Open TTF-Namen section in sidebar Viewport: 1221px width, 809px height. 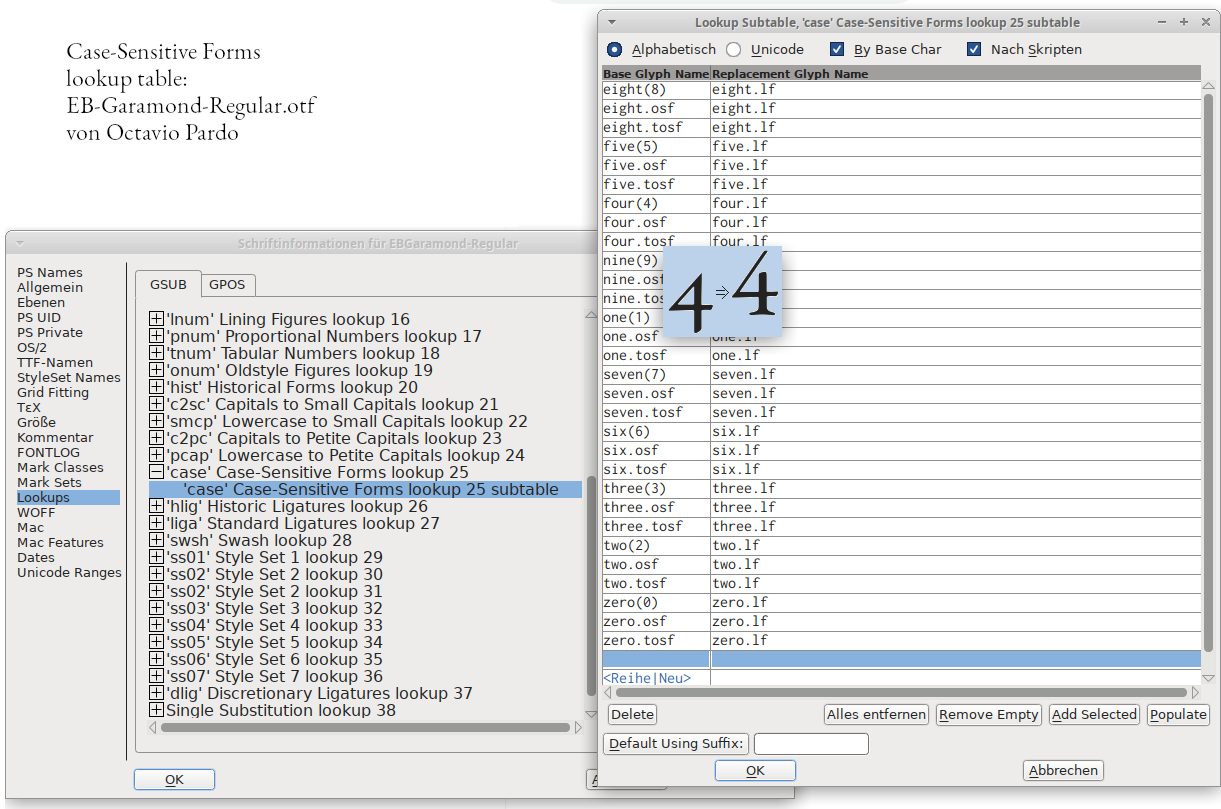pyautogui.click(x=55, y=362)
